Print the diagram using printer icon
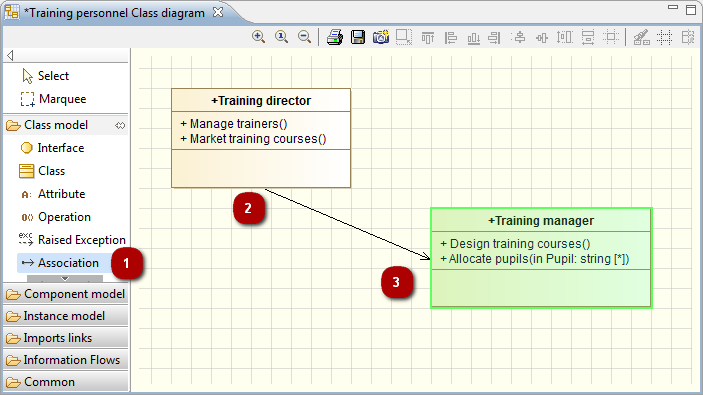This screenshot has height=395, width=703. point(334,37)
